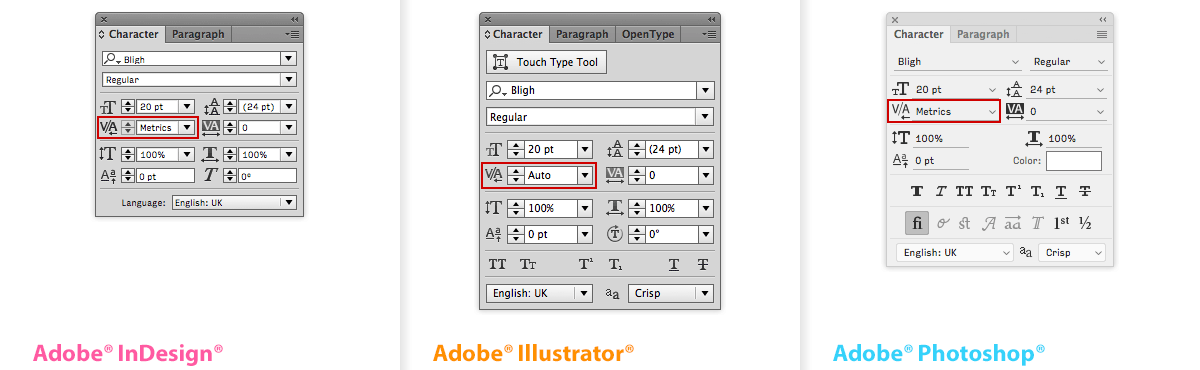Click the All Caps TT icon in Illustrator
The width and height of the screenshot is (1200, 370).
[497, 265]
